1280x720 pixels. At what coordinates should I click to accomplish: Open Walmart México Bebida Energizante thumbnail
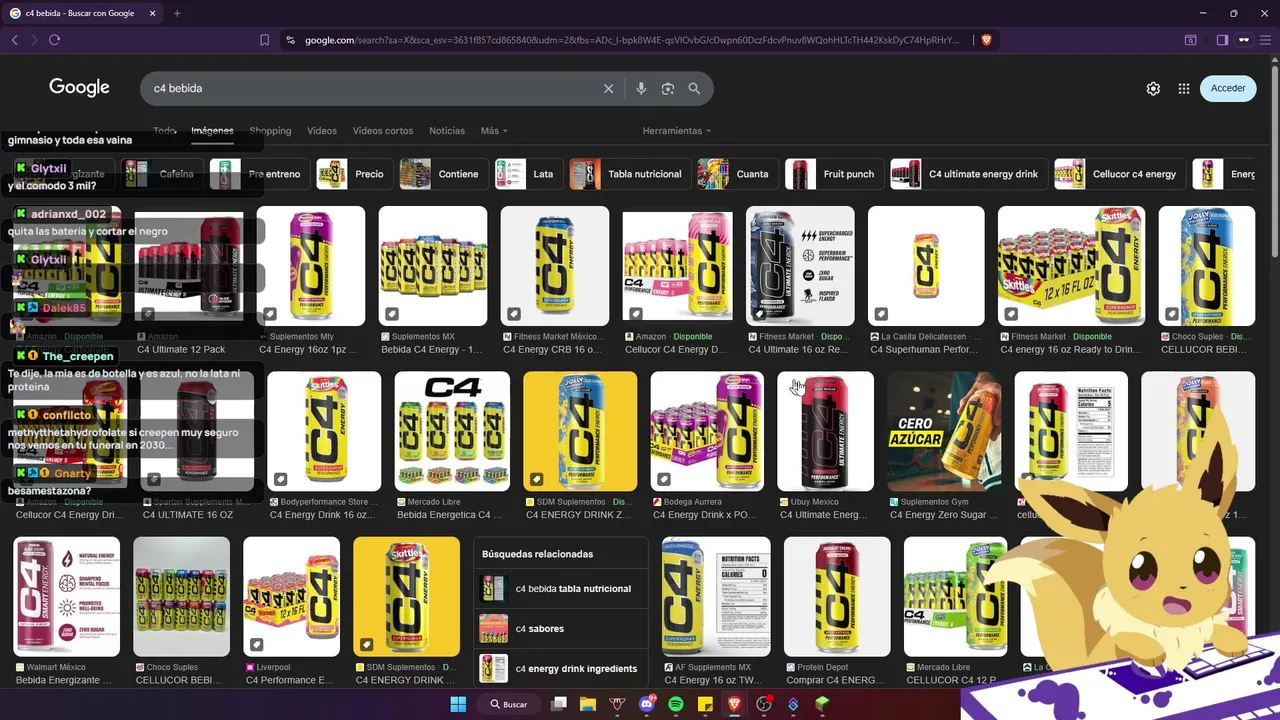(67, 597)
